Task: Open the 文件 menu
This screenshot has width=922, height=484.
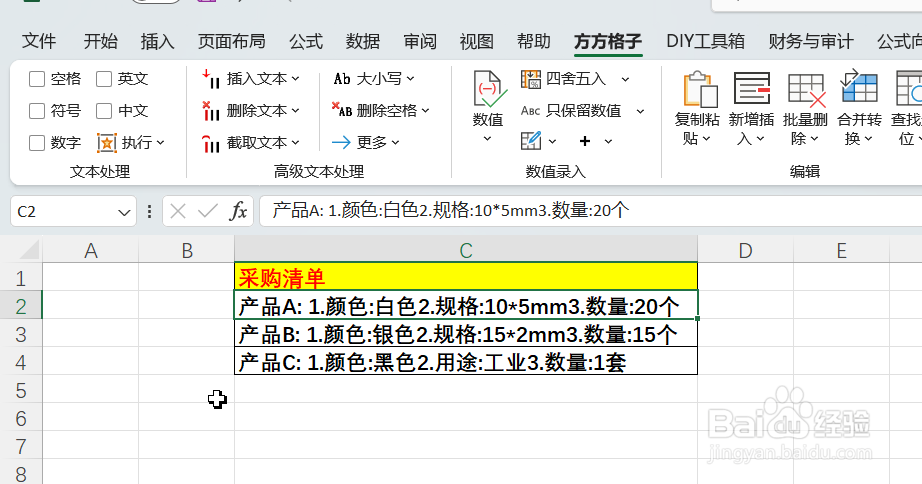Action: click(x=39, y=41)
